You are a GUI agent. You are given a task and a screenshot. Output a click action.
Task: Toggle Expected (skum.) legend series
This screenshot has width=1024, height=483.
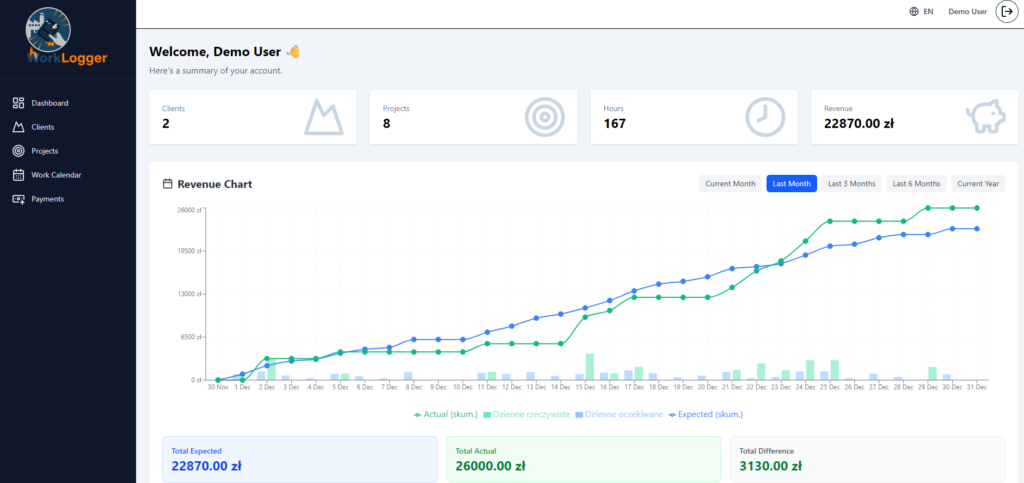706,413
